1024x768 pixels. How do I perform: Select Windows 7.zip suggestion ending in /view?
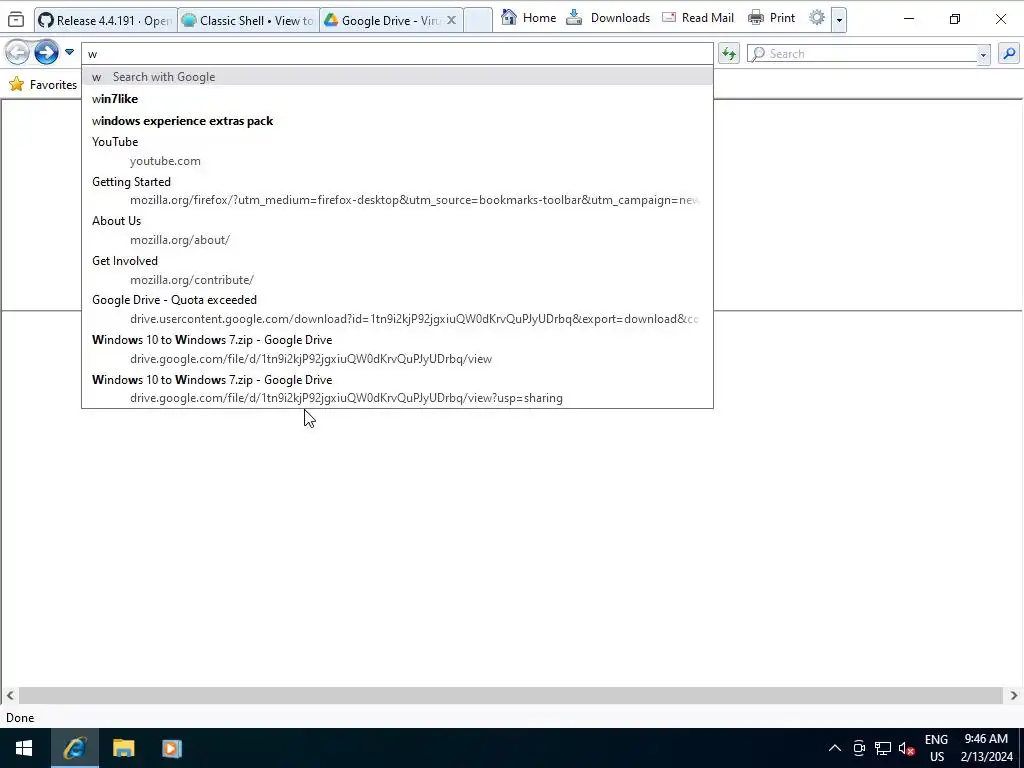click(397, 349)
